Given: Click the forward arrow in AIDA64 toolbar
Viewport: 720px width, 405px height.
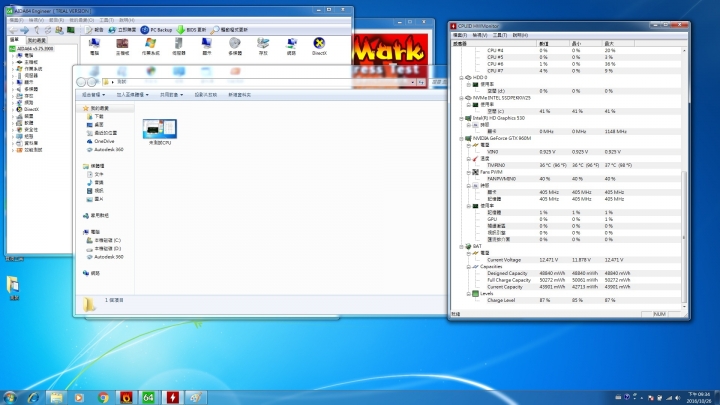Looking at the screenshot, I should (x=25, y=30).
